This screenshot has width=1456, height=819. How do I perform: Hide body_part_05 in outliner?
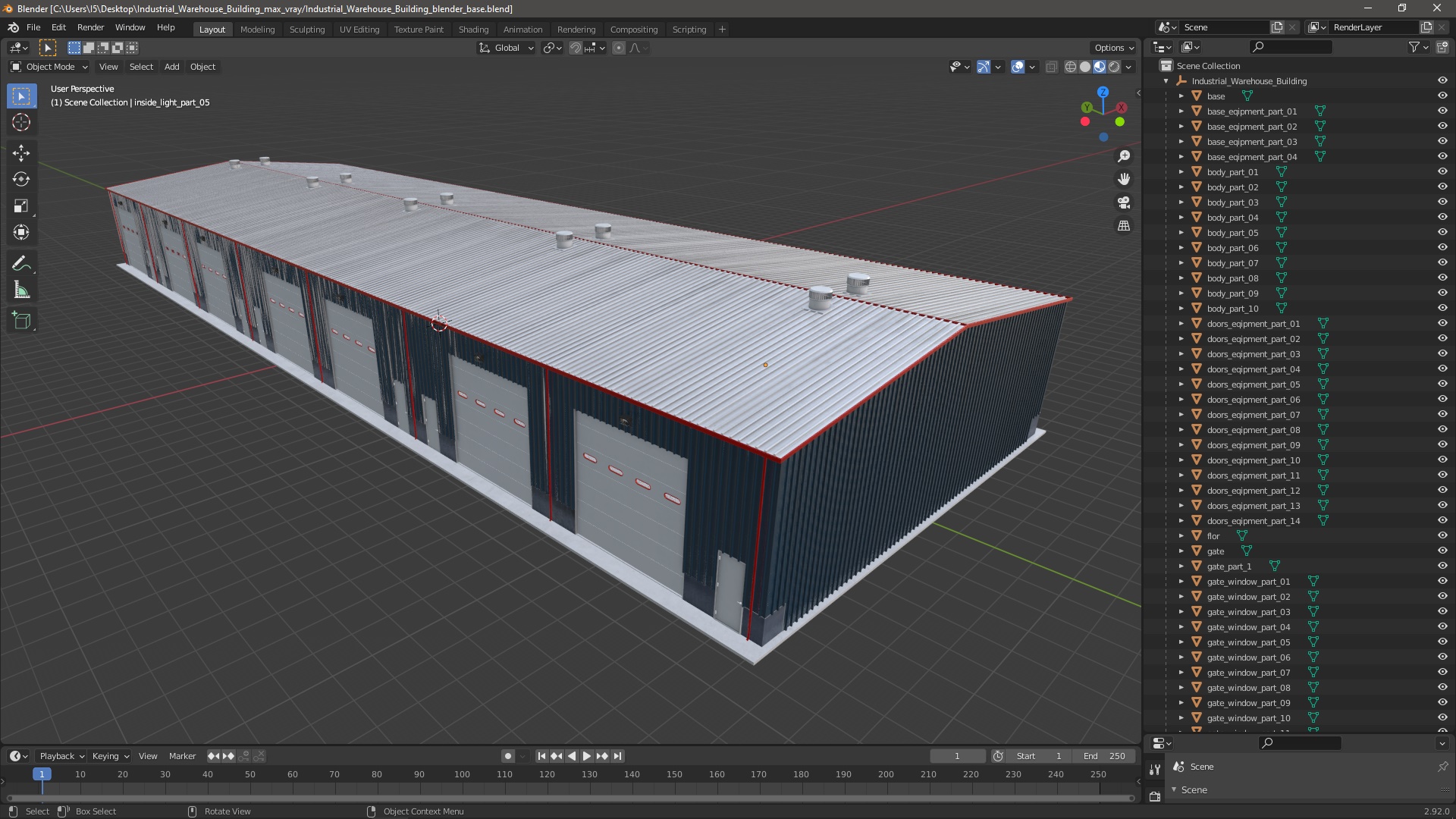1442,232
